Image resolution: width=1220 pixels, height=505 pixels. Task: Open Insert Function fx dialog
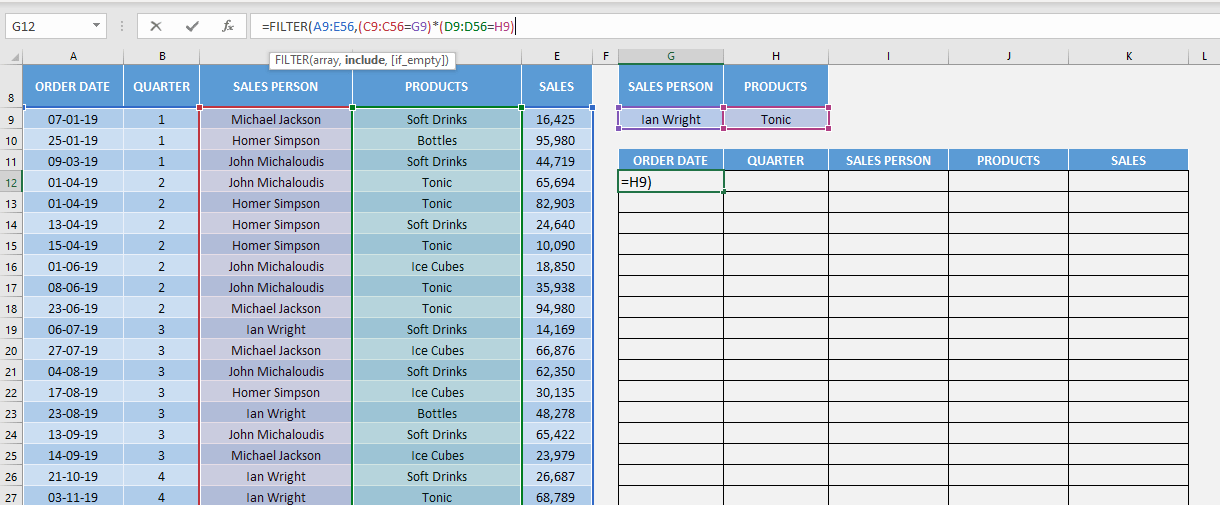coord(228,26)
